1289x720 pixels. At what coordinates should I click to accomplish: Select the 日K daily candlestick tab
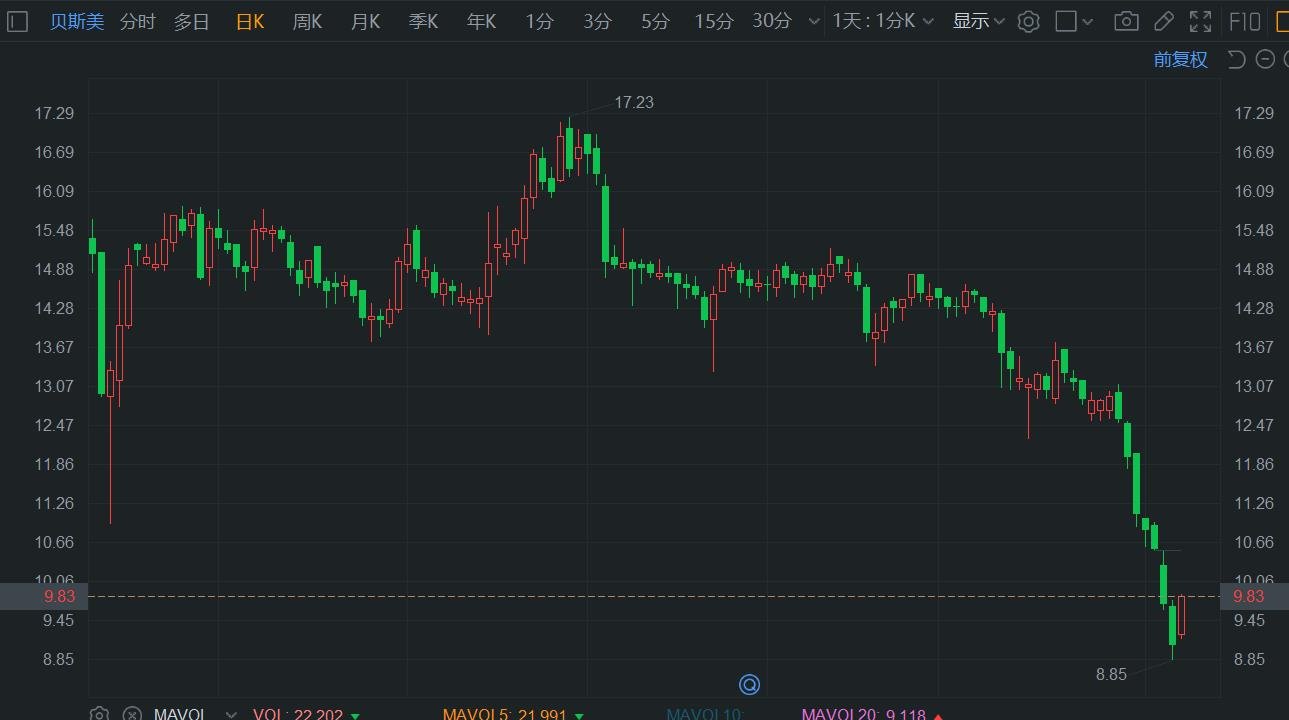pyautogui.click(x=250, y=21)
